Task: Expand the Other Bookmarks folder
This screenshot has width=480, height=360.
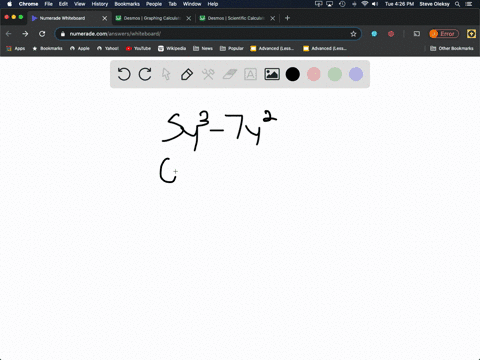Action: tap(452, 48)
